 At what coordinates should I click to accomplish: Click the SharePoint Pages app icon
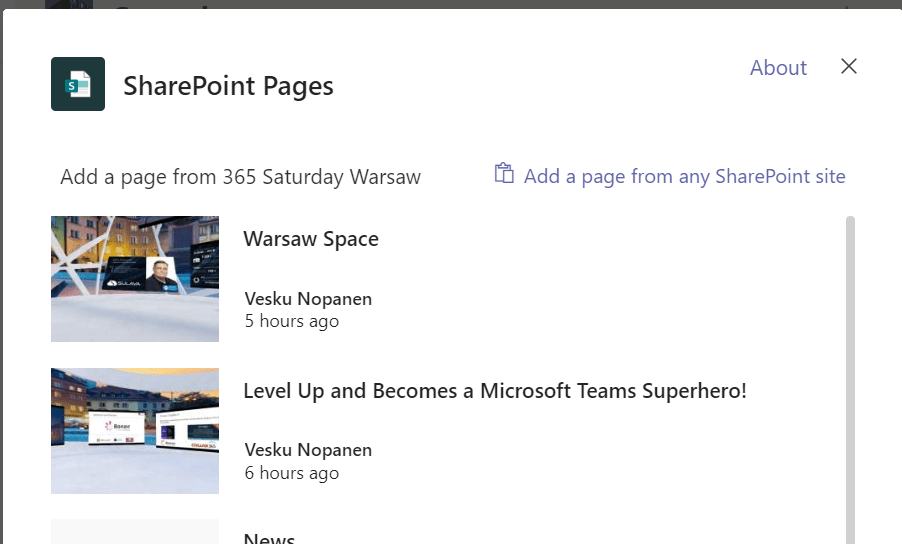tap(78, 84)
